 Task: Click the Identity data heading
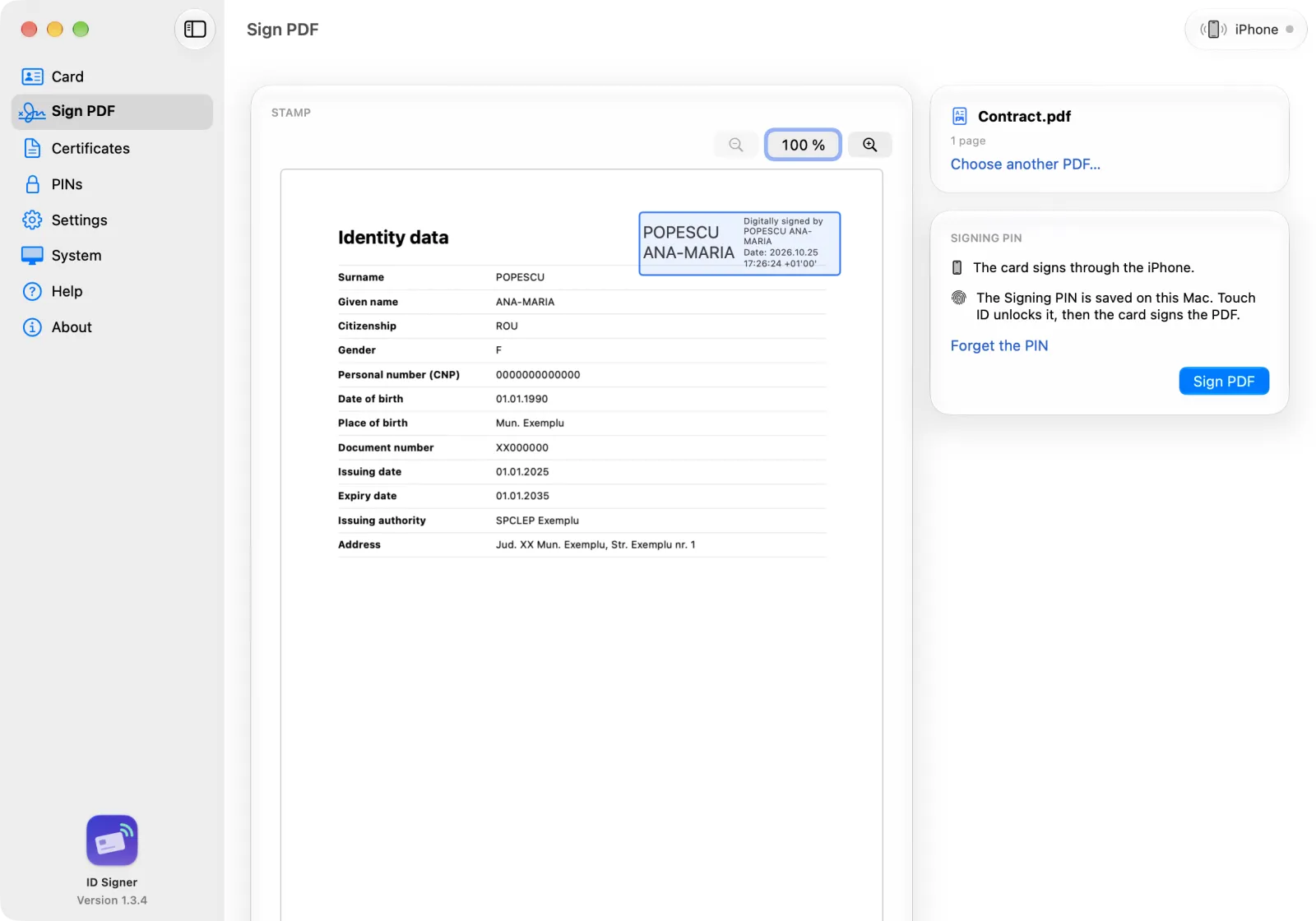[393, 238]
